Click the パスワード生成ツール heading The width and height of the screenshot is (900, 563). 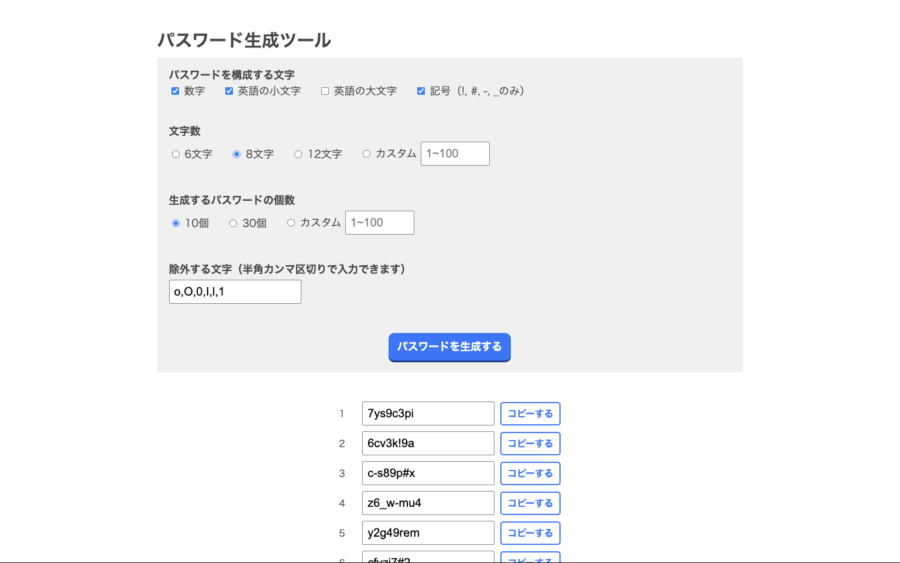pyautogui.click(x=244, y=40)
